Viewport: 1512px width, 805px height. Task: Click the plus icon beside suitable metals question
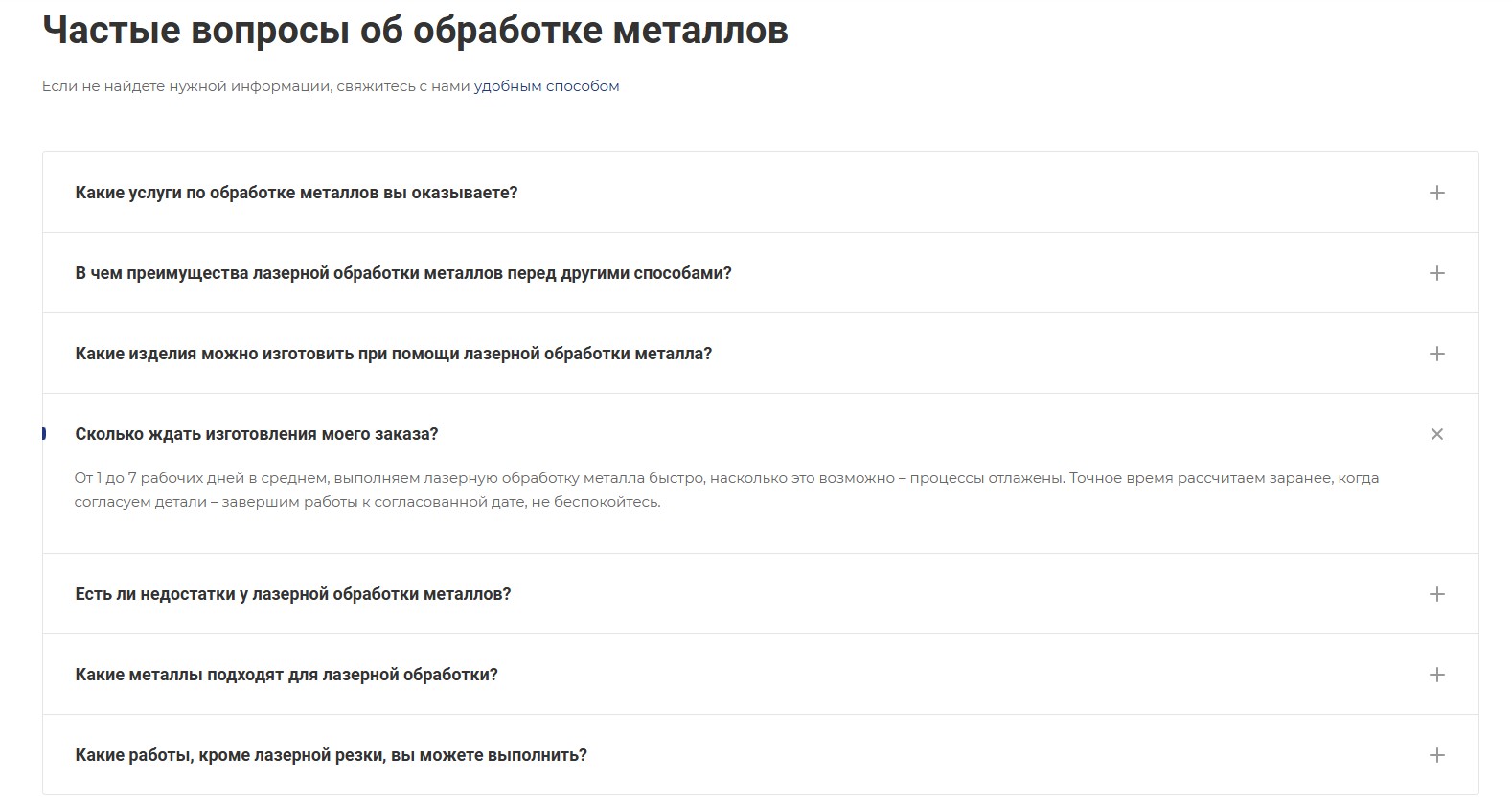[x=1436, y=675]
